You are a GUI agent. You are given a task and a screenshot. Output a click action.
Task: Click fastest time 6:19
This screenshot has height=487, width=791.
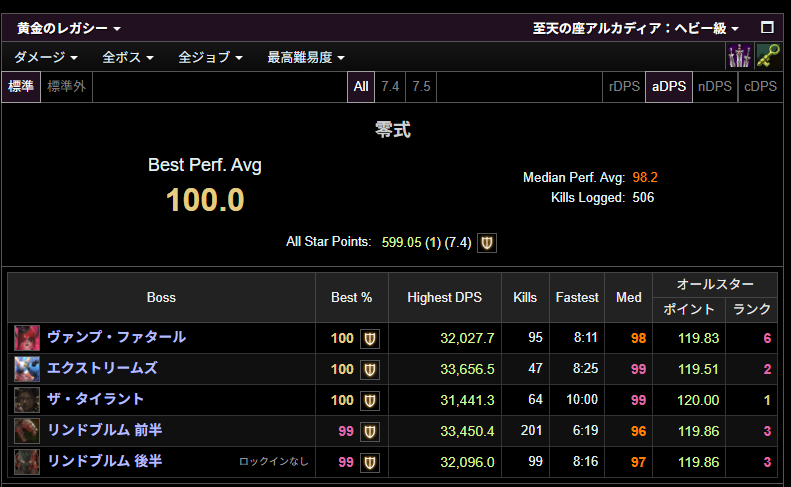585,430
